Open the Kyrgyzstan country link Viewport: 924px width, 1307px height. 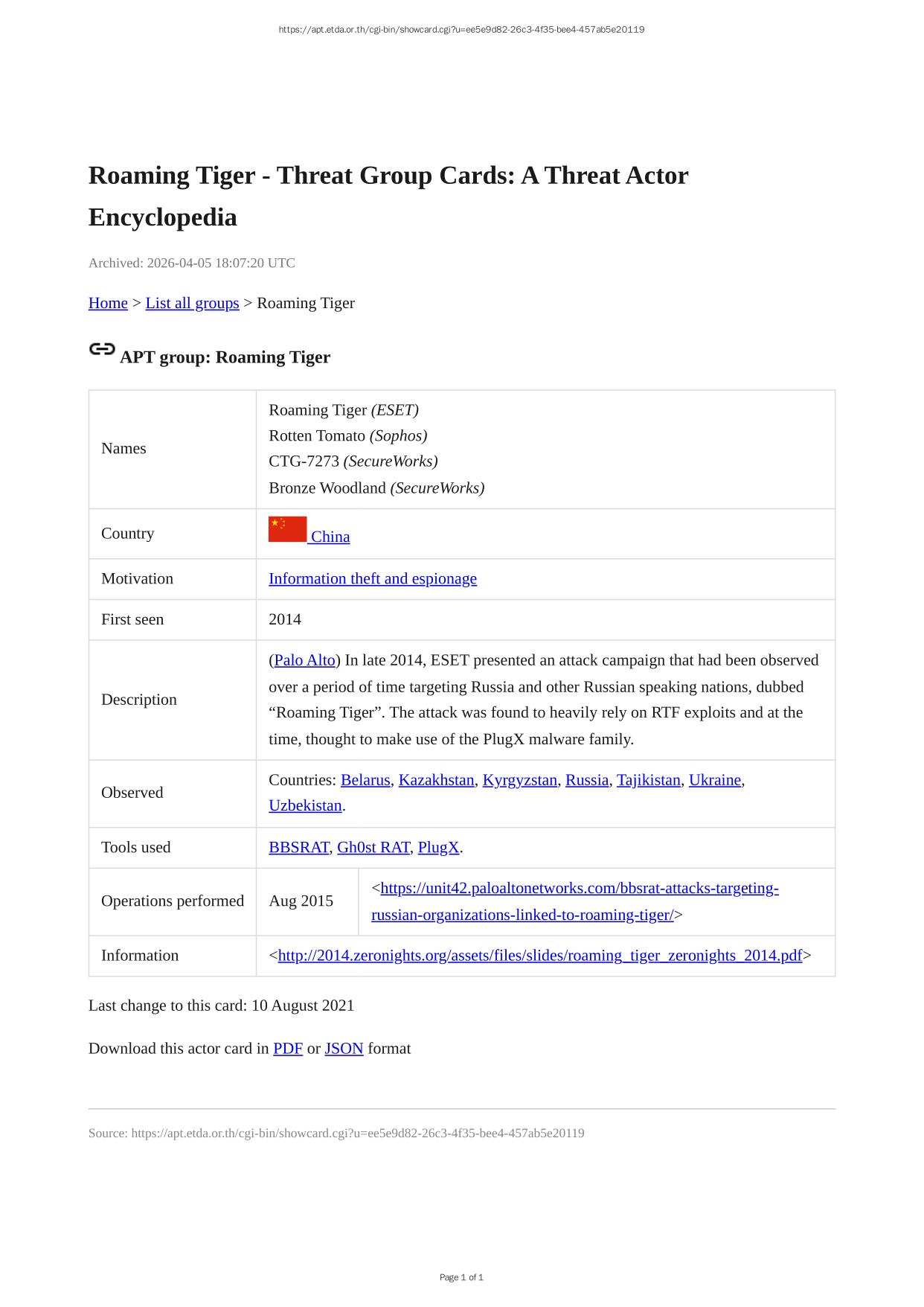[519, 780]
